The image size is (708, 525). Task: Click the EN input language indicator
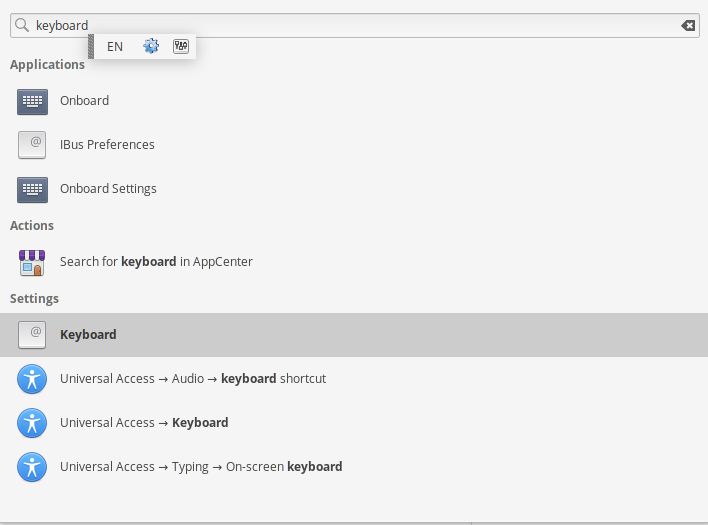point(115,46)
